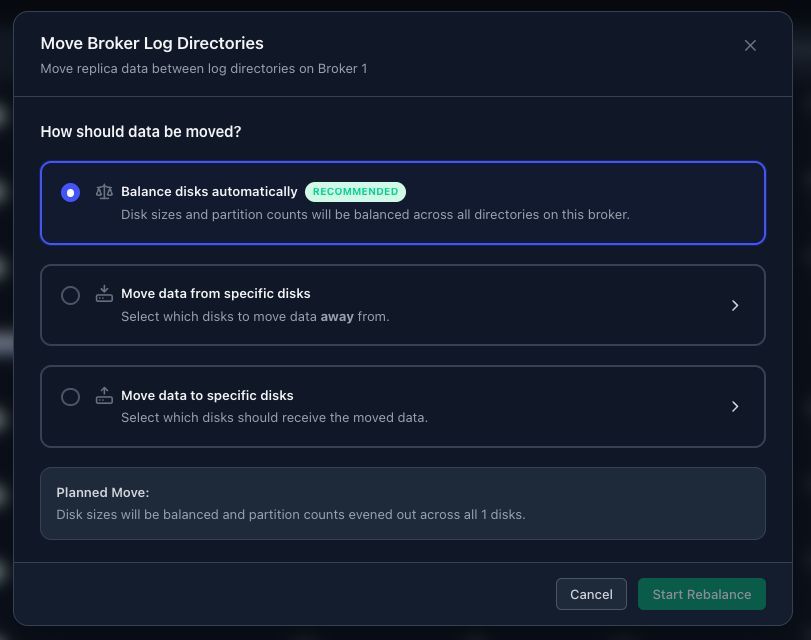Click the 'Select which disks to move data away' text
The width and height of the screenshot is (811, 640).
(255, 316)
